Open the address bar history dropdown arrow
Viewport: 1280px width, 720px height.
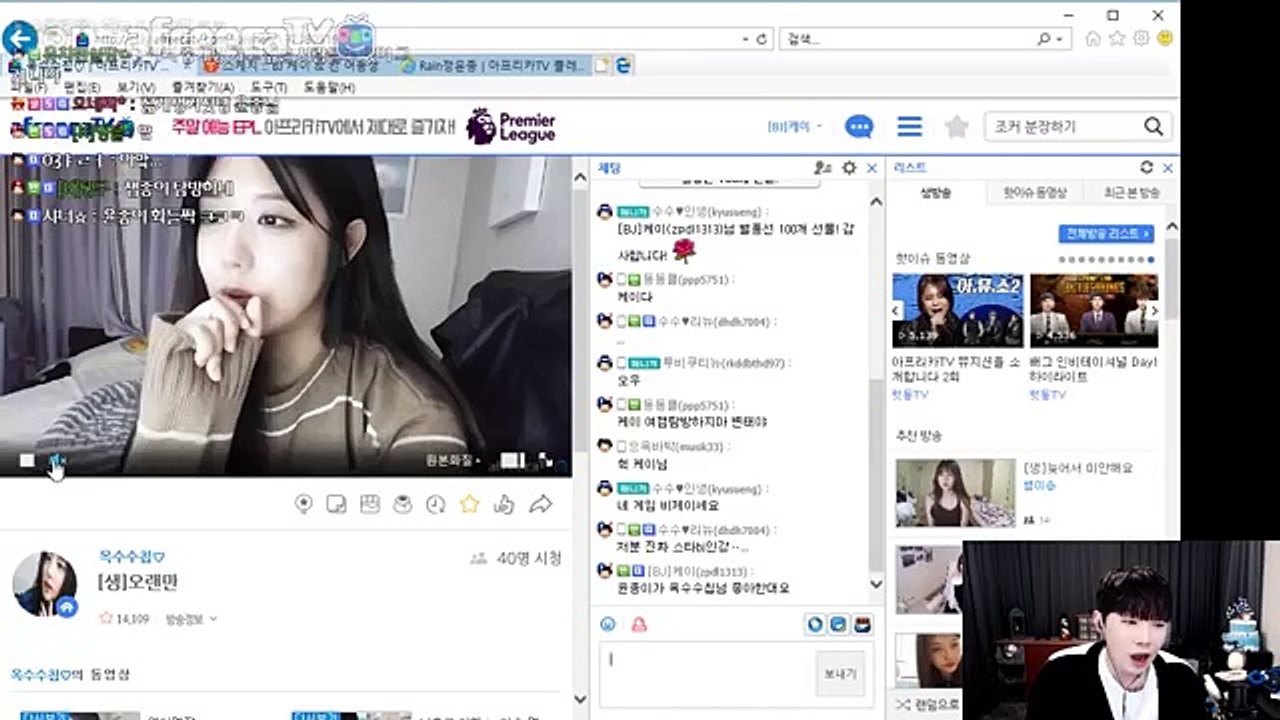point(746,39)
